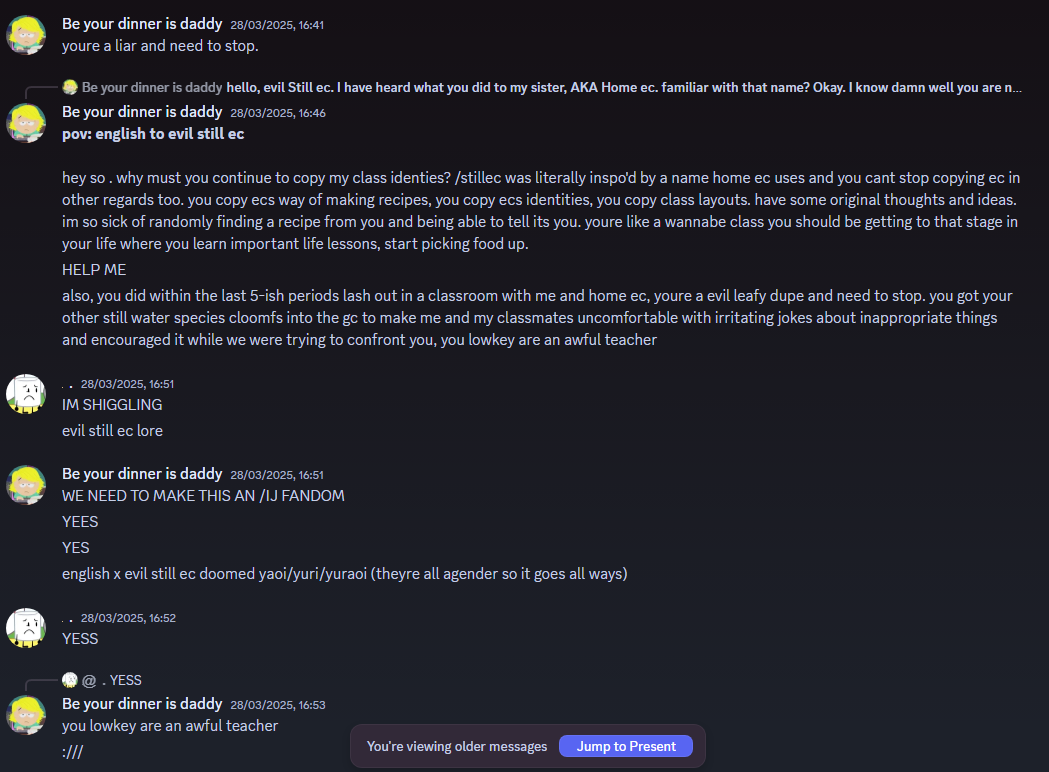Click avatar beside the 16:53 message
Viewport: 1049px width, 772px height.
26,715
